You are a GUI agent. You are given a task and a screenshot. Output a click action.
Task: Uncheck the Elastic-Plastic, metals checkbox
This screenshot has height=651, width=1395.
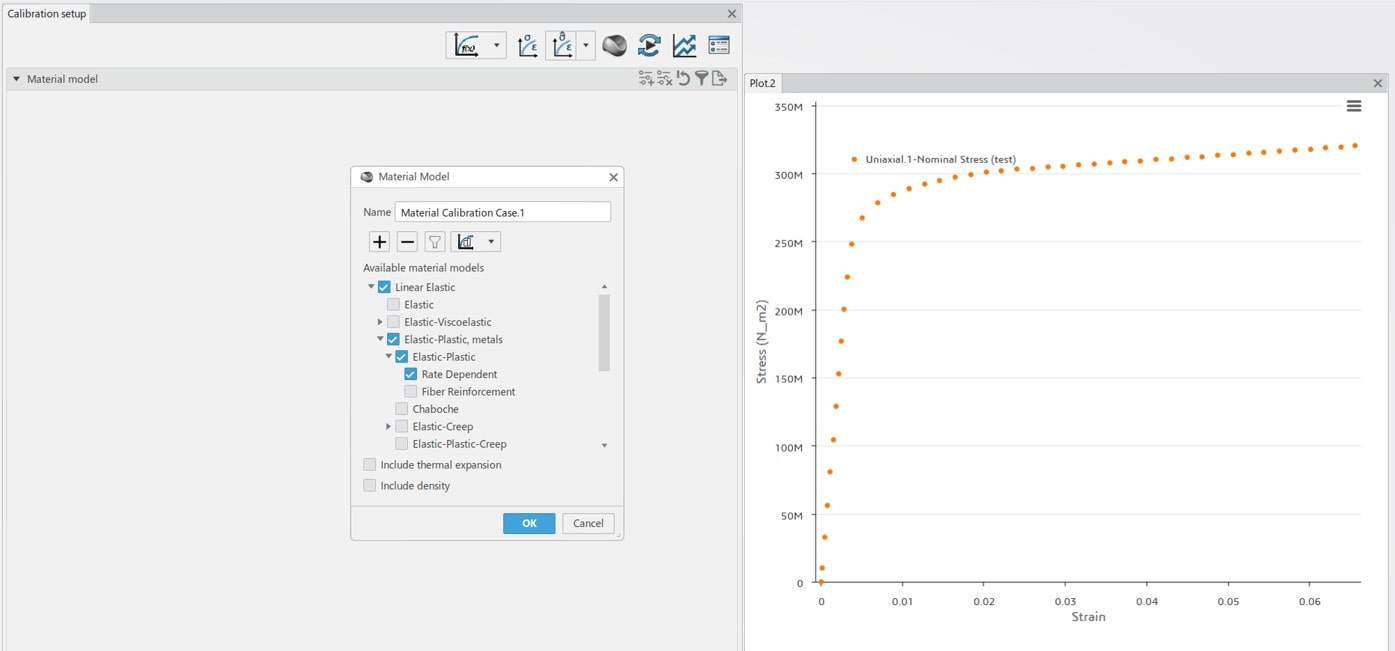click(393, 339)
